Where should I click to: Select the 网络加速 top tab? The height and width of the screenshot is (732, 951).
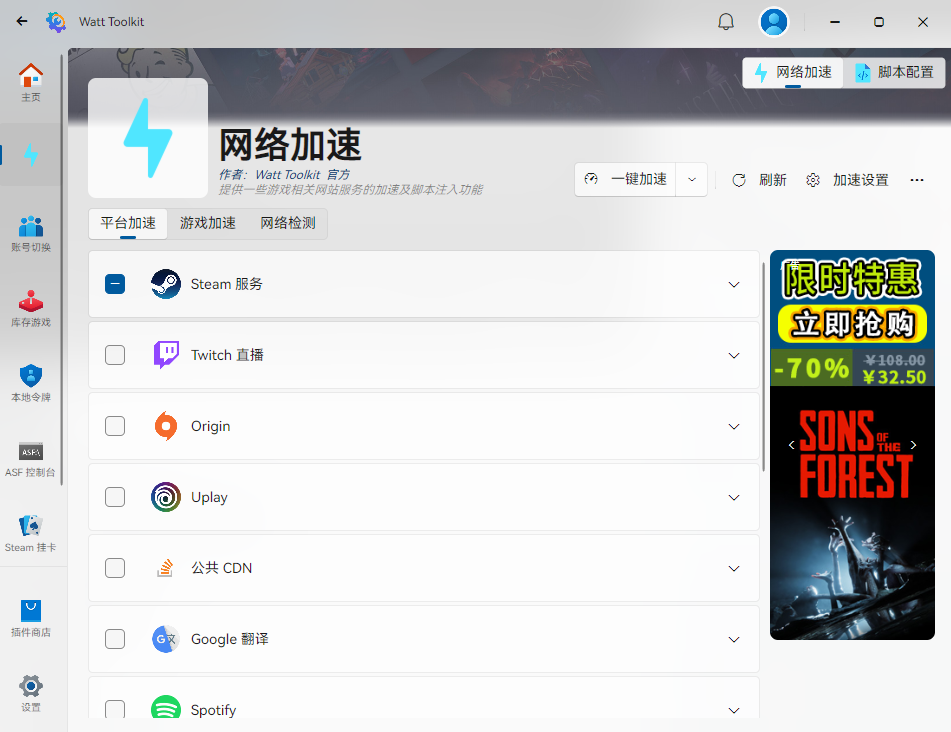793,73
